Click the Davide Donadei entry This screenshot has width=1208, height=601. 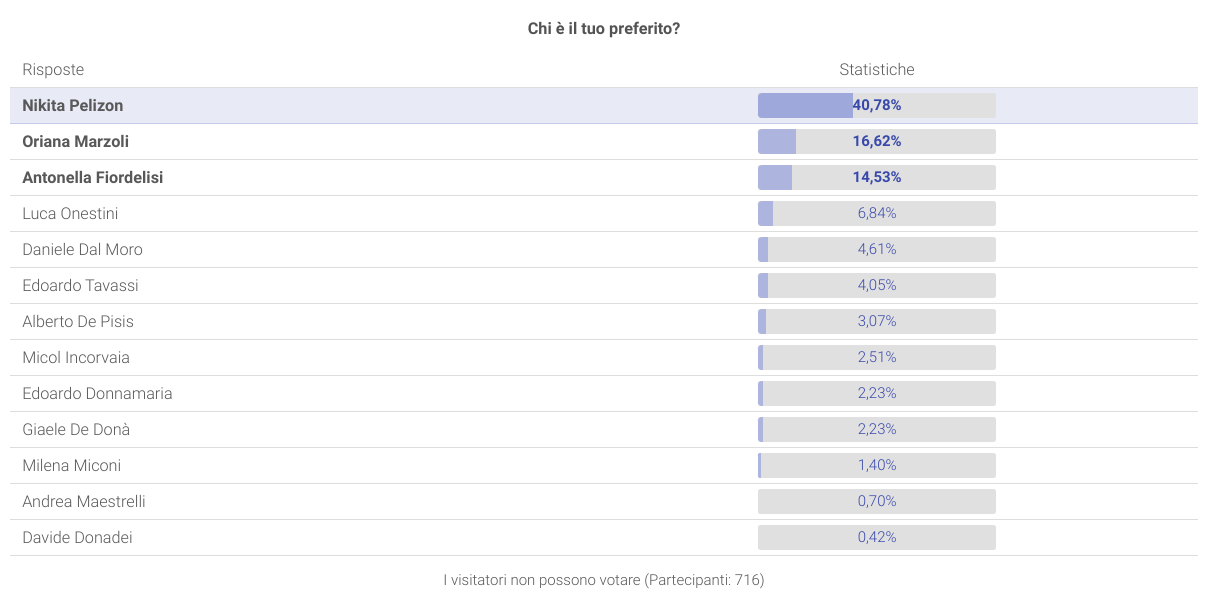77,537
